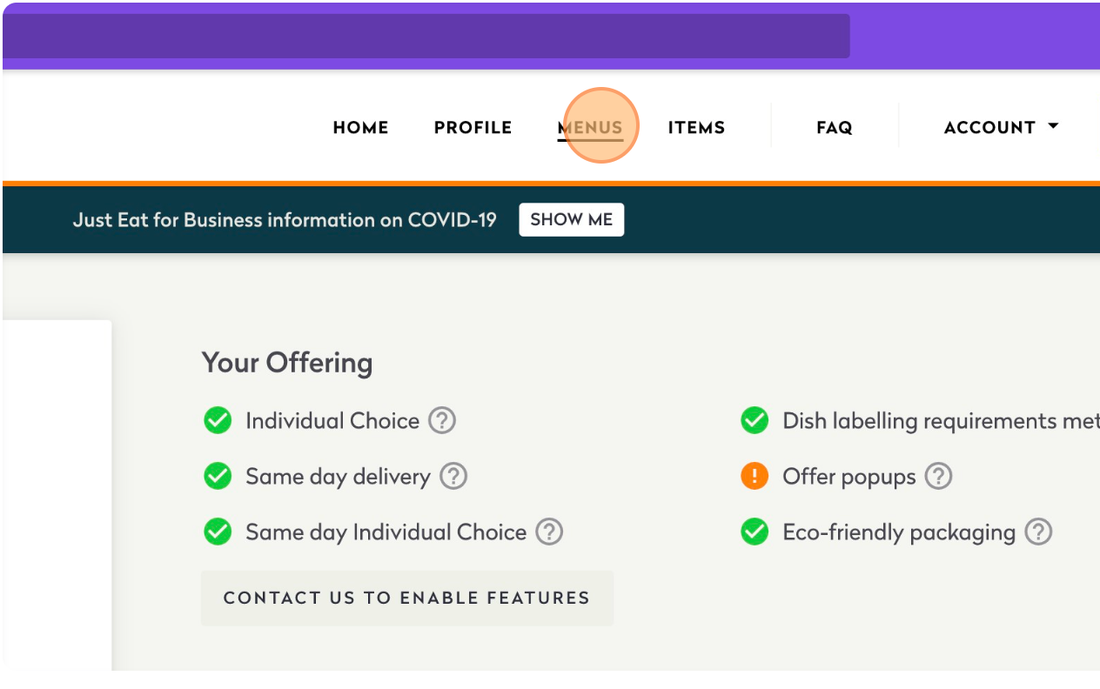Screen dimensions: 1100x689
Task: Click green checkmark beside Individual Choice
Action: point(217,420)
